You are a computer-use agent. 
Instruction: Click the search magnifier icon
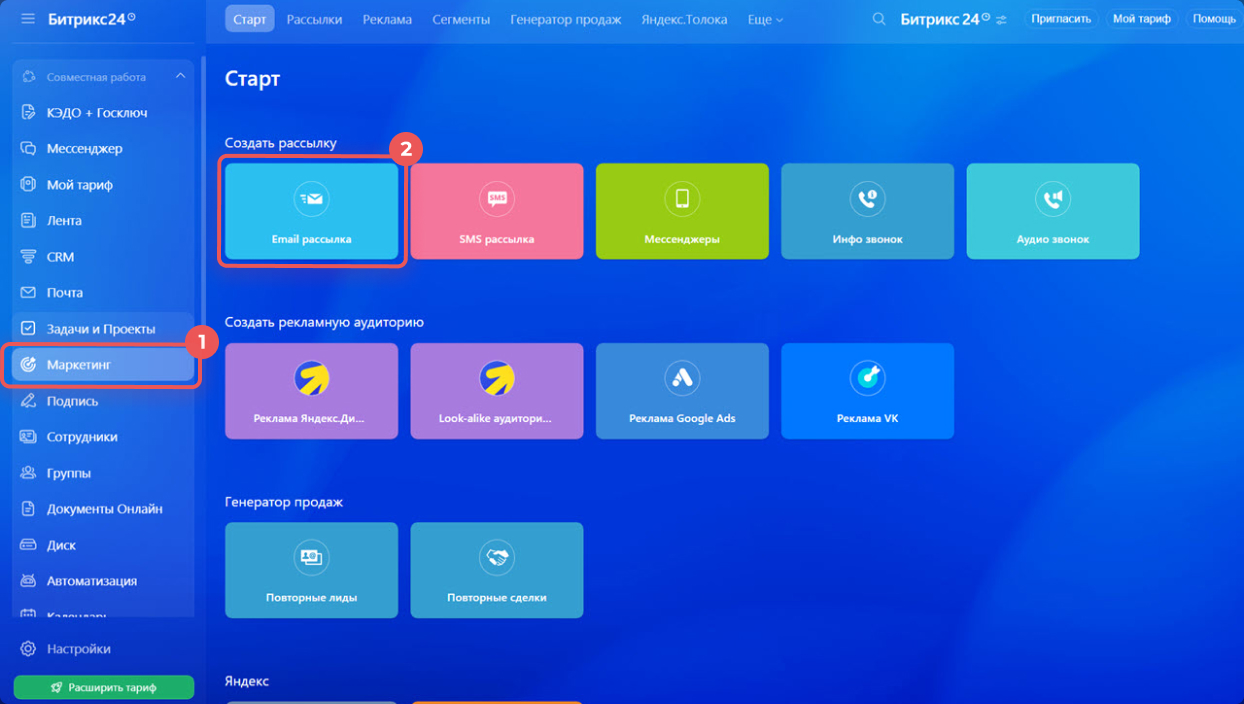(x=879, y=19)
